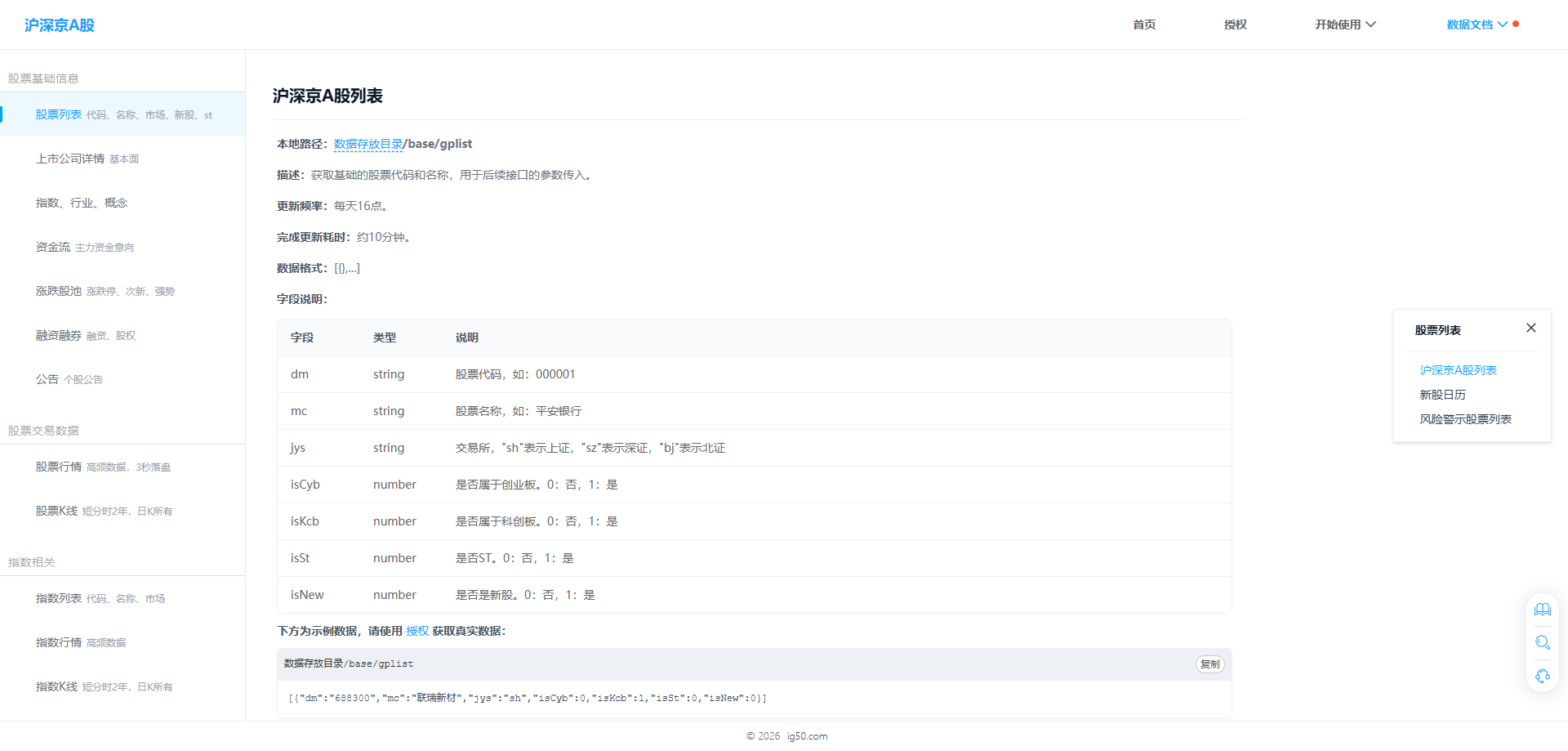Click the 是否属于创业板 description
Screen dimensions: 1568x751
[537, 485]
